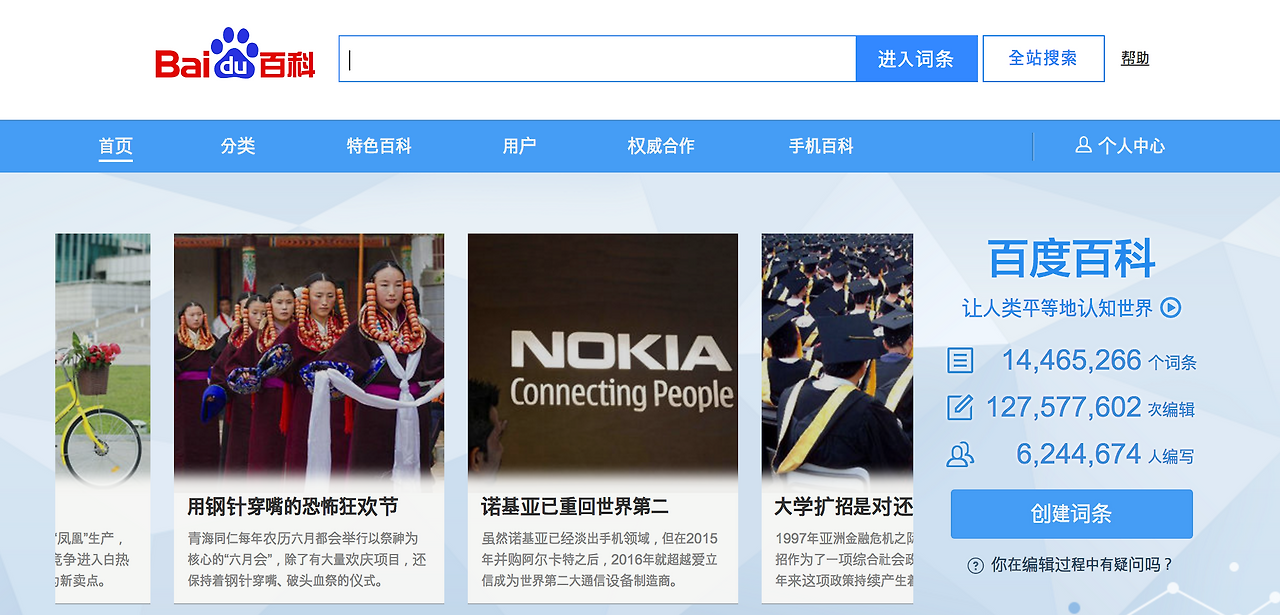Open the yellow bicycle card image

coord(103,360)
